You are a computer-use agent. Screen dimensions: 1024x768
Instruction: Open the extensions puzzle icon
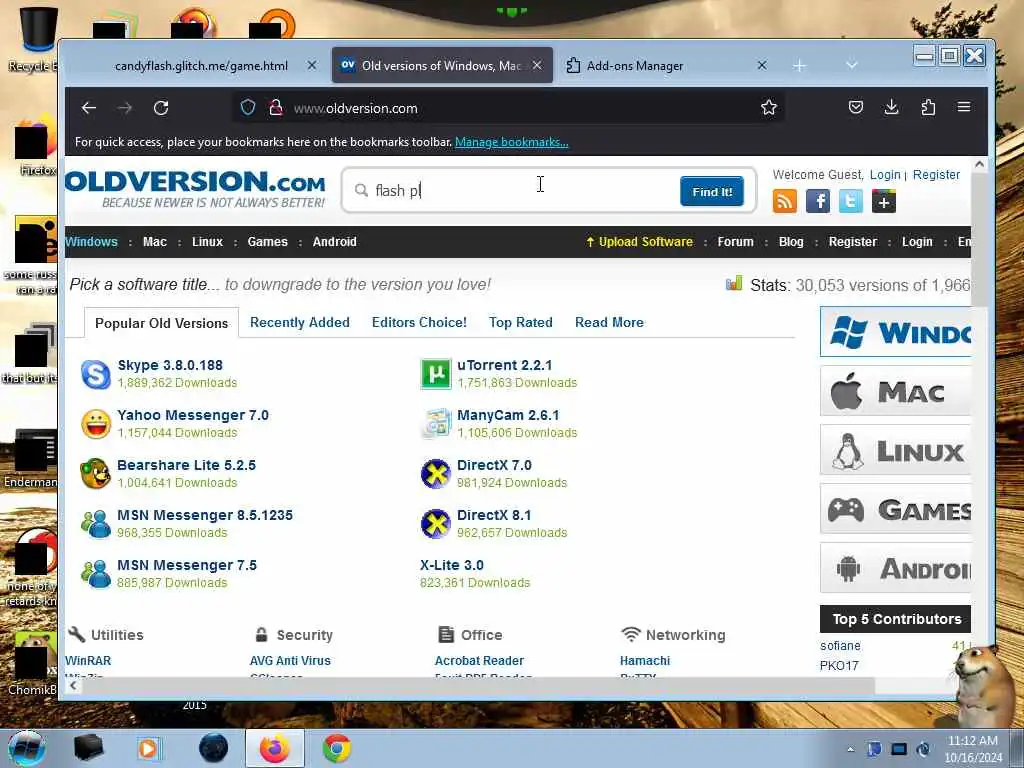[x=928, y=107]
